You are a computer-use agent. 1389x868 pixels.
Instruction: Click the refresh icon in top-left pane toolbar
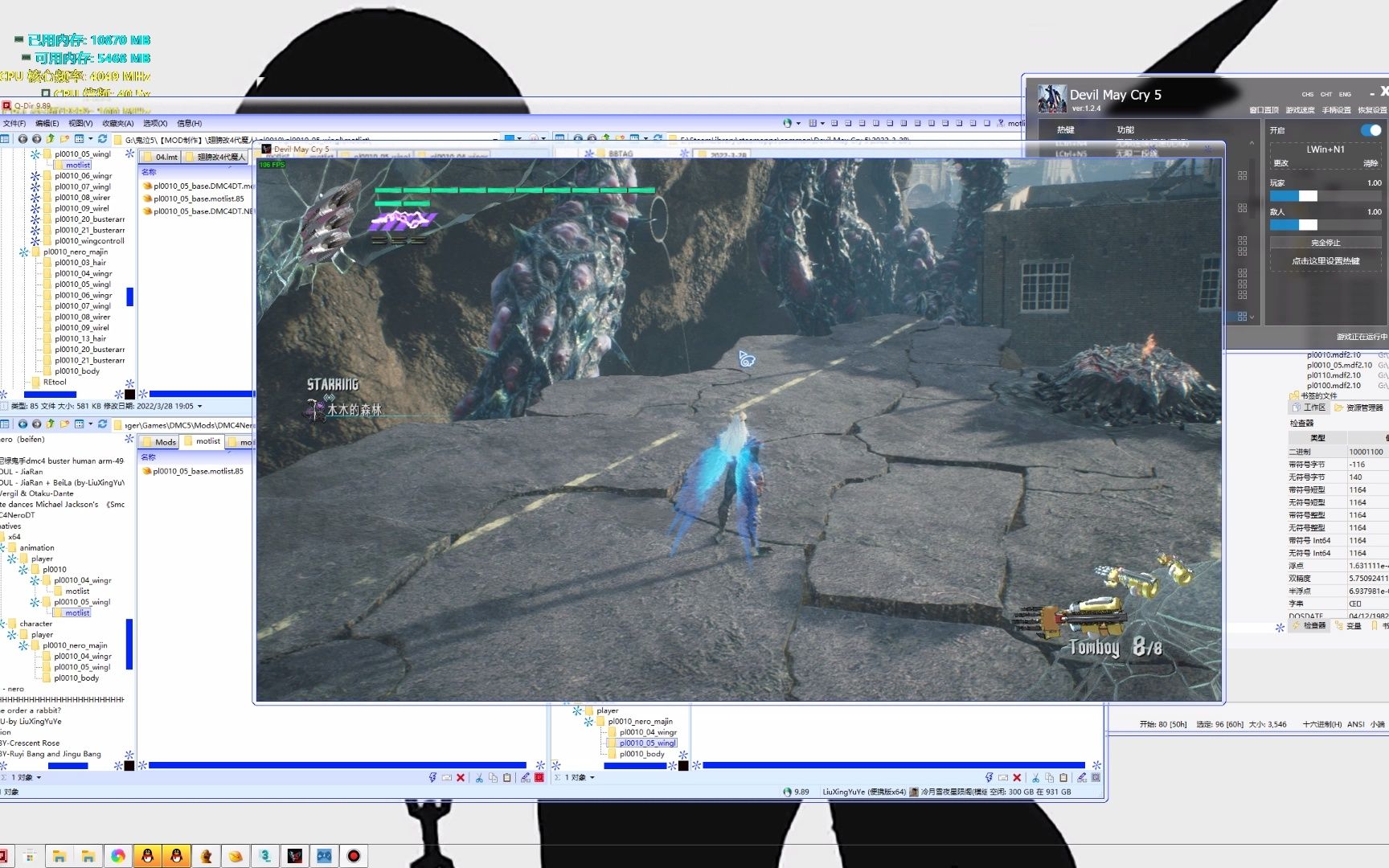(102, 139)
